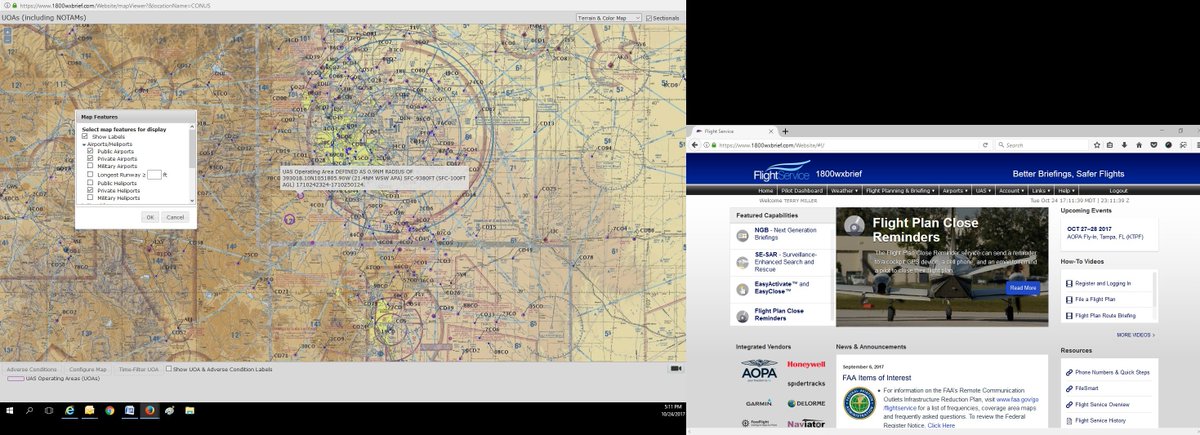Open Pilot Dashboard
This screenshot has width=1200, height=435.
click(x=801, y=190)
